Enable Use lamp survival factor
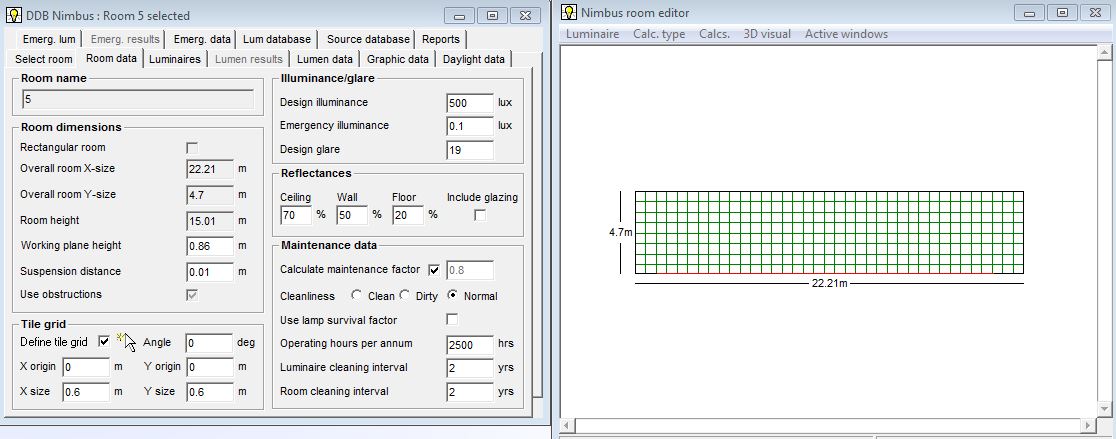Screen dimensions: 1116x439 pos(451,319)
